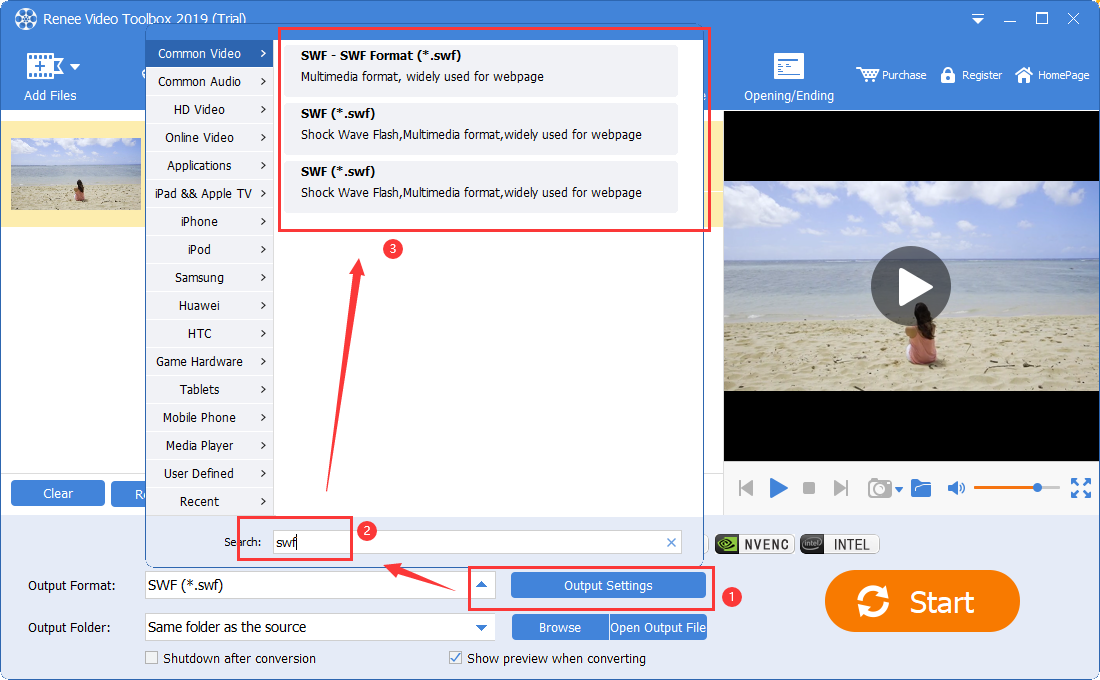The width and height of the screenshot is (1100, 680).
Task: Open the snapshot folder icon
Action: pyautogui.click(x=921, y=488)
